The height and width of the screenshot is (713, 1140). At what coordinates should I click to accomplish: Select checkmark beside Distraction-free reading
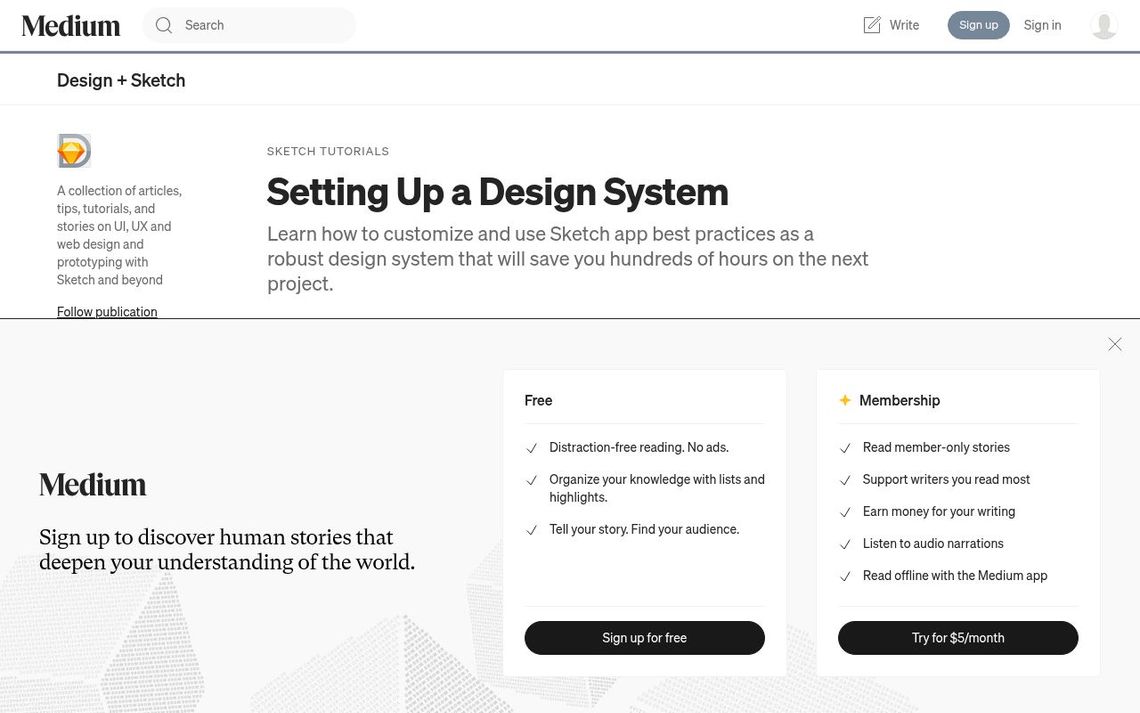pos(531,448)
